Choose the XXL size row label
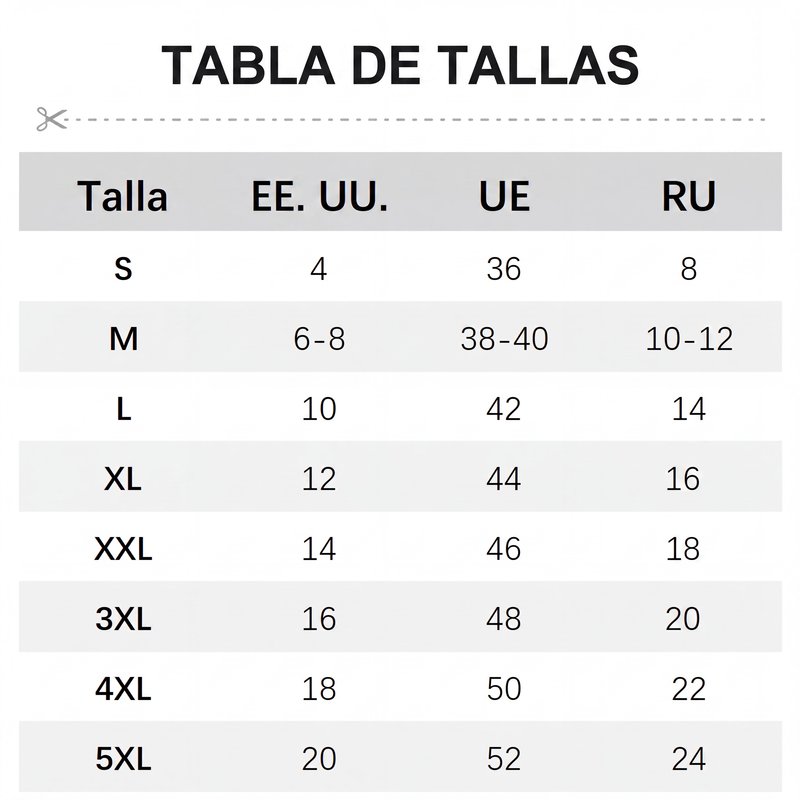Screen dimensions: 800x800 (123, 549)
